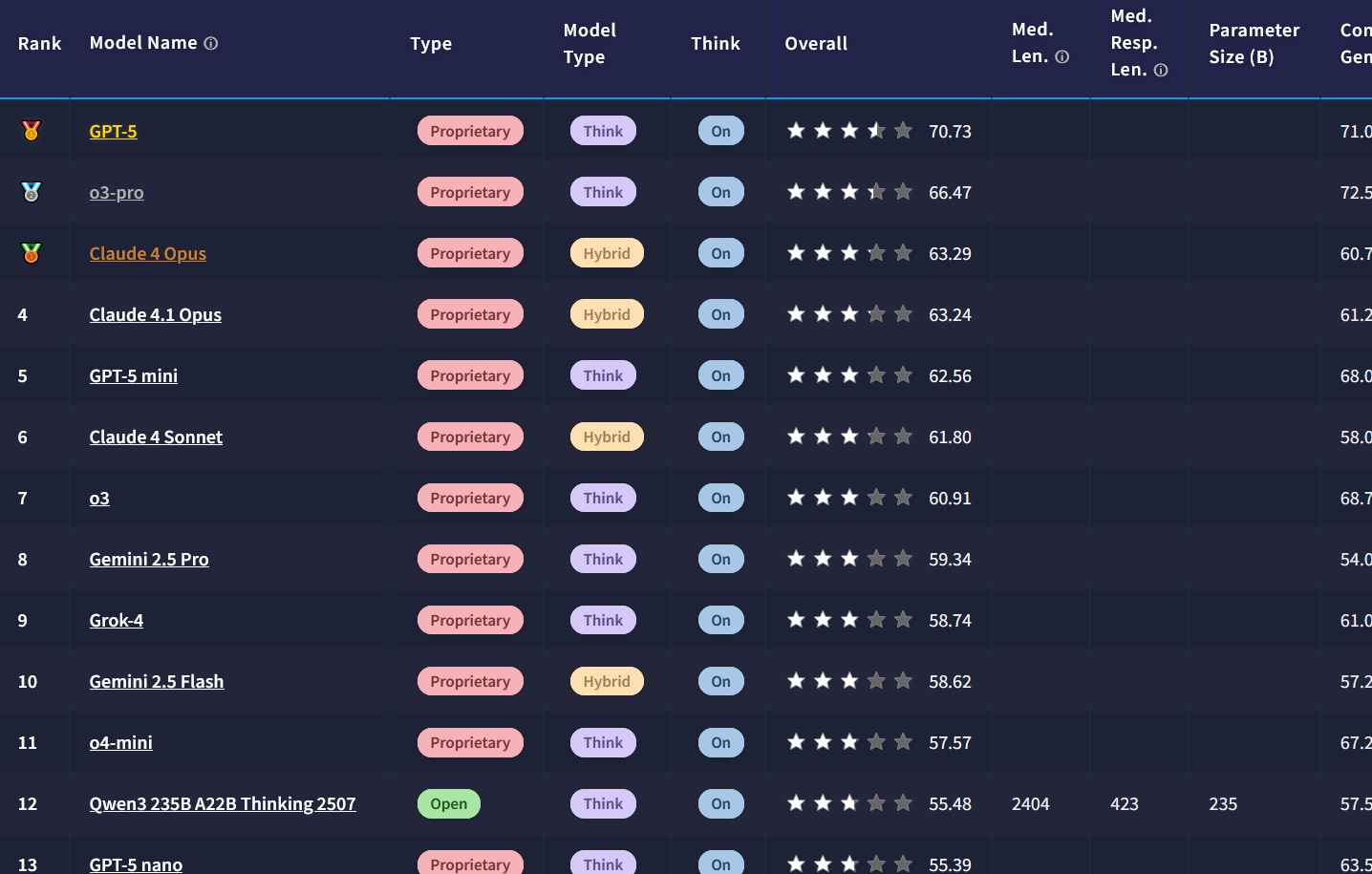This screenshot has width=1372, height=874.
Task: Open Qwen3 235B A22B Thinking 2507 link
Action: tap(223, 804)
